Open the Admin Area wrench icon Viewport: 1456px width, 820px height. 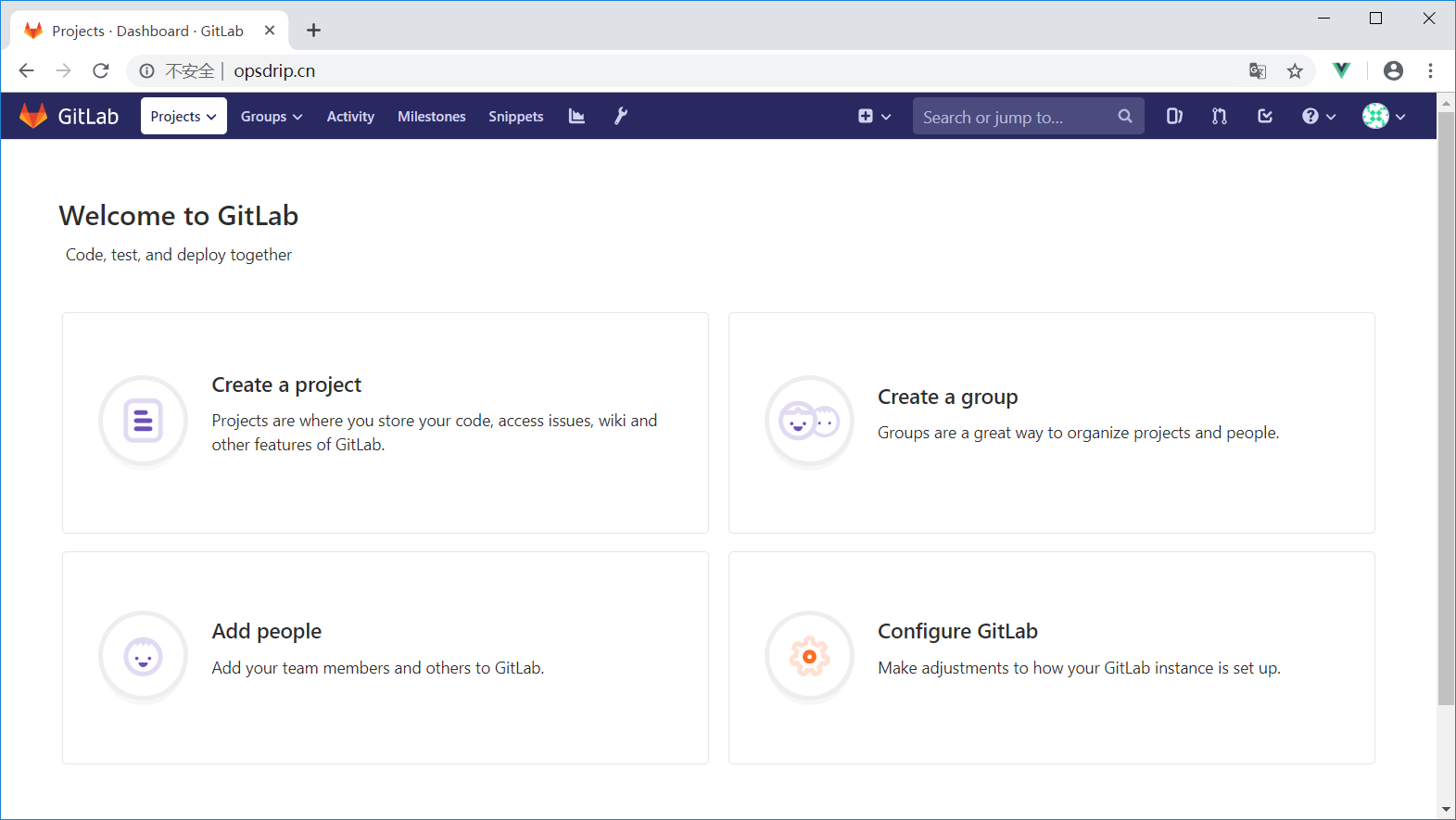[621, 116]
